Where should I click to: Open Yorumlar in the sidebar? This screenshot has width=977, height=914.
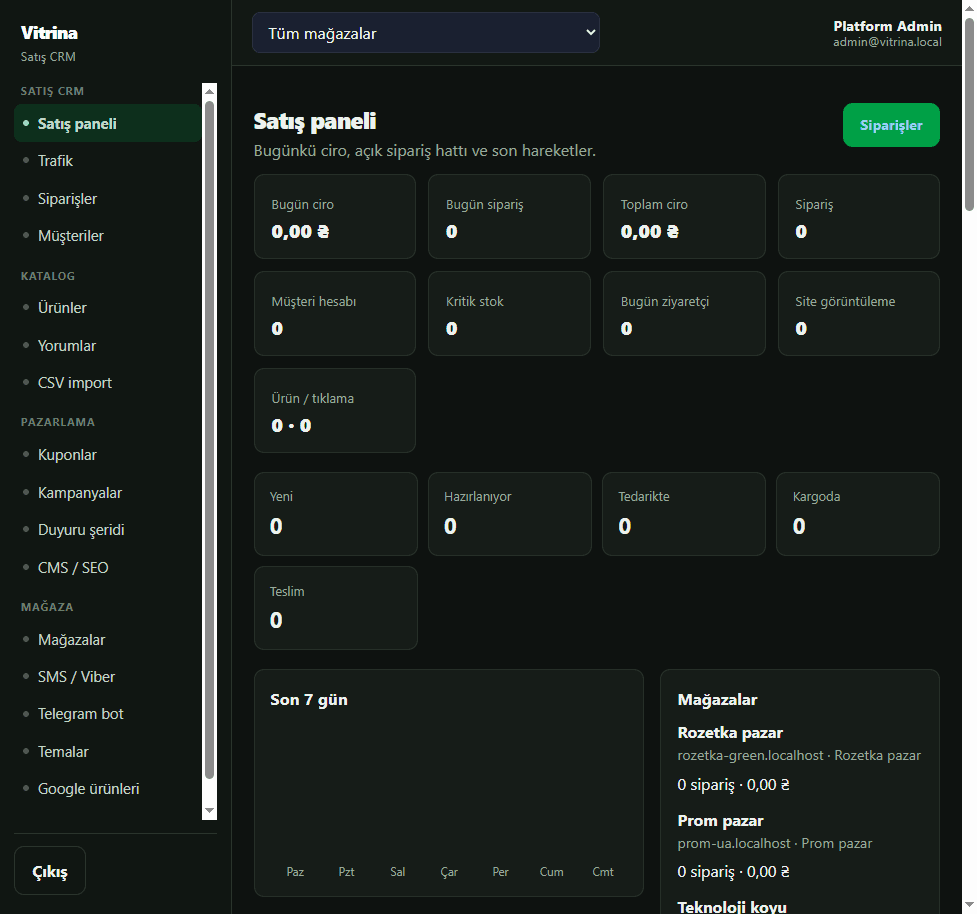click(107, 346)
